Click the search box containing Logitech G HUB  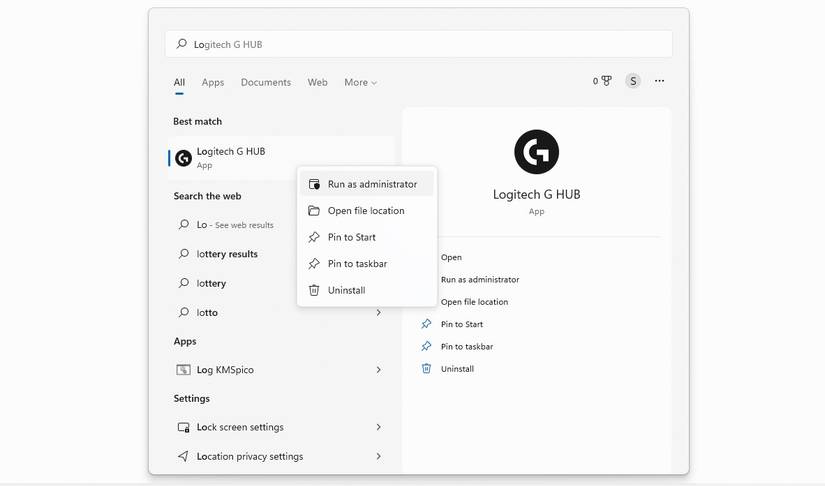coord(418,44)
